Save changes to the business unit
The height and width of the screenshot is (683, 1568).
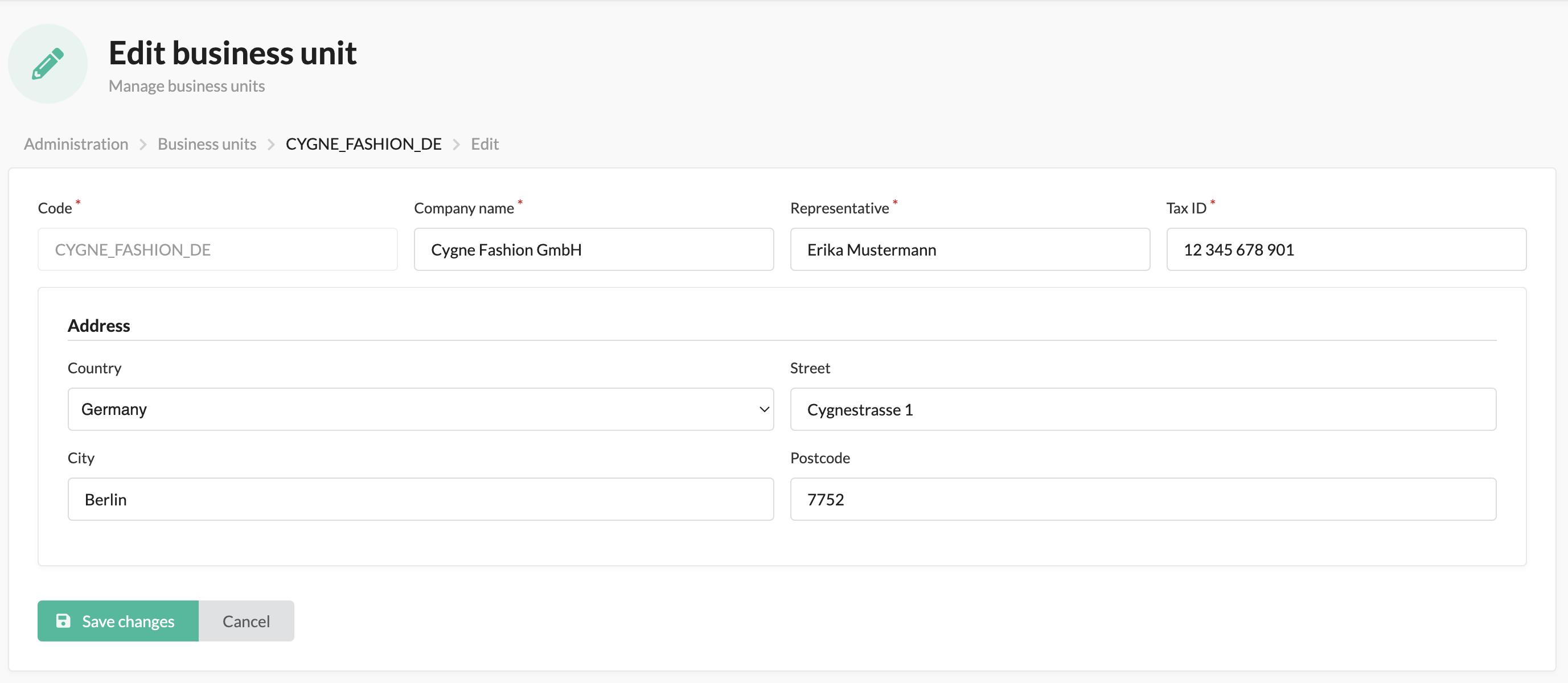118,621
